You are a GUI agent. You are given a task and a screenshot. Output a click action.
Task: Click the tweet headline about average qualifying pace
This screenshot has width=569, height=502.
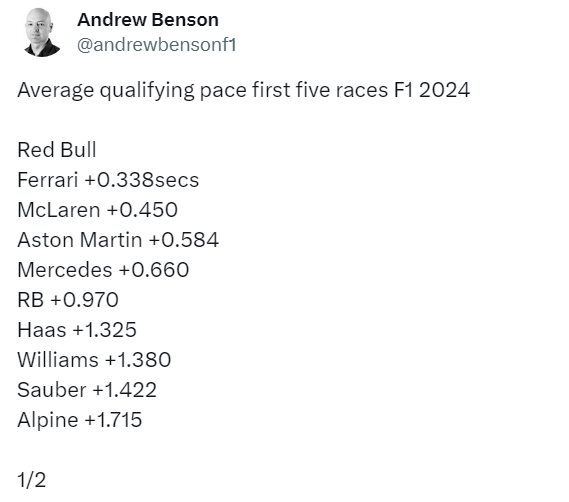click(x=243, y=90)
